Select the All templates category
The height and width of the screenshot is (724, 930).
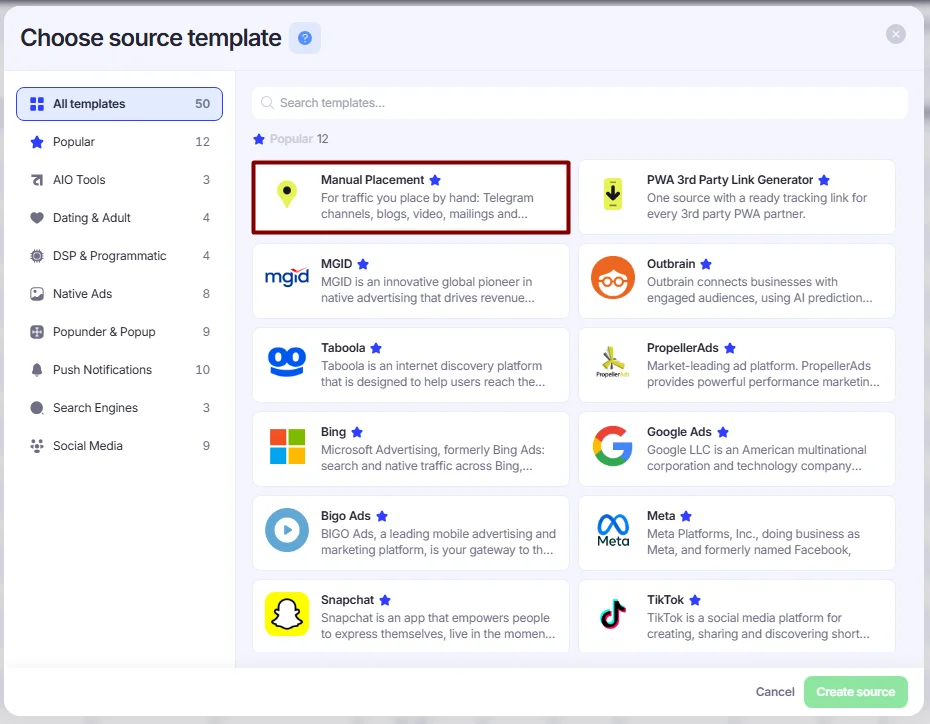119,104
